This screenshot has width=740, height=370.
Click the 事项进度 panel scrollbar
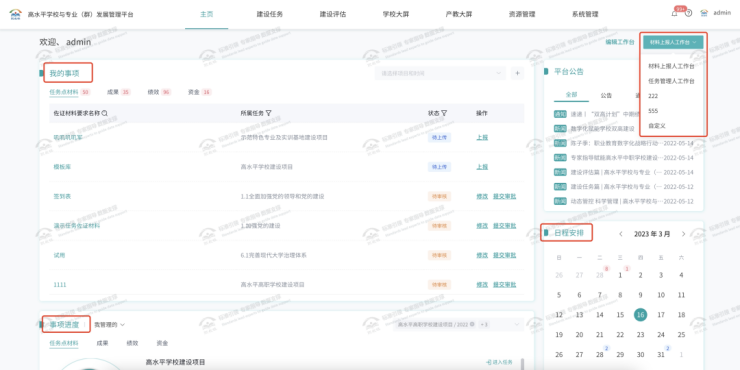[x=522, y=363]
